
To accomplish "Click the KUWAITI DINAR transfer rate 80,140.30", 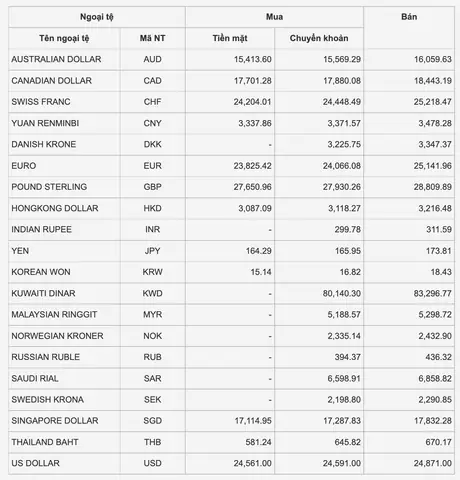I will point(342,293).
